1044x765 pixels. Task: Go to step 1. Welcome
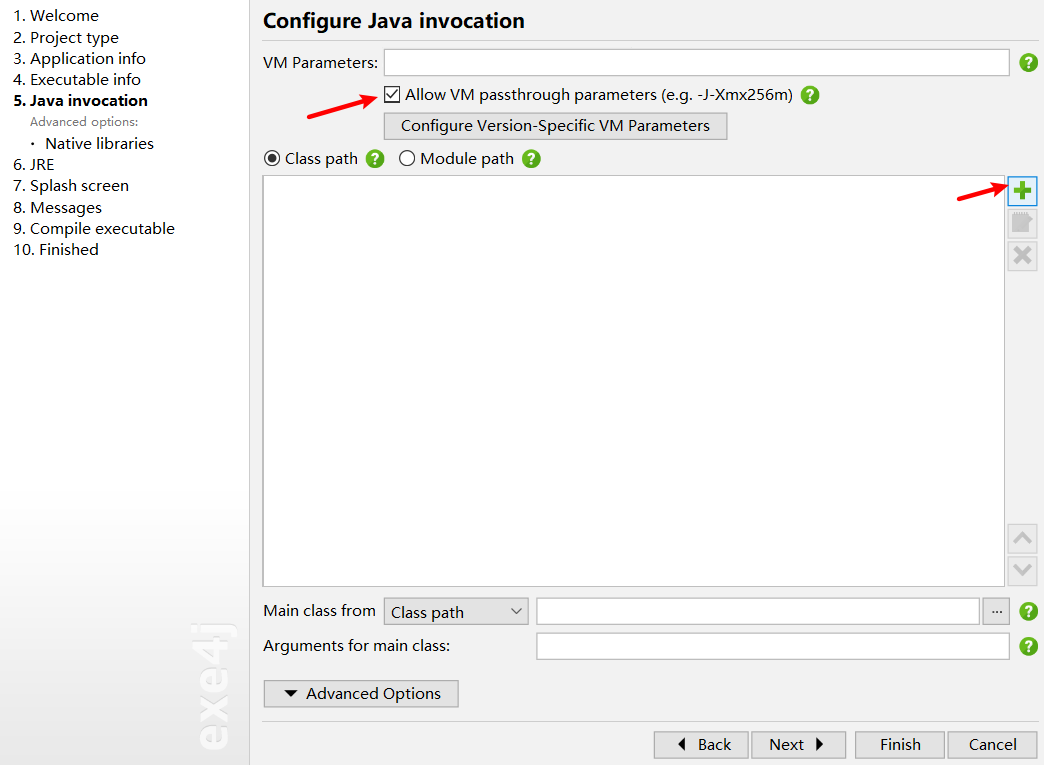coord(56,15)
